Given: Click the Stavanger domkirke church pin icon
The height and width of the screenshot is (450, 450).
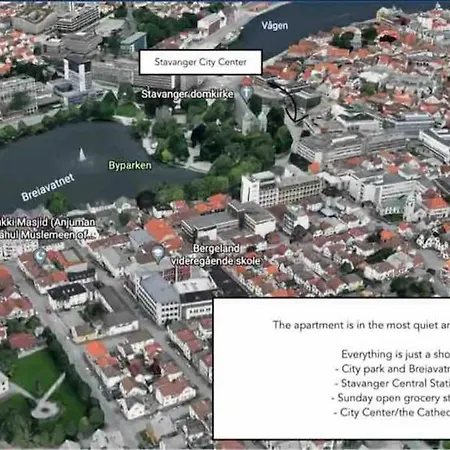Looking at the screenshot, I should [246, 92].
